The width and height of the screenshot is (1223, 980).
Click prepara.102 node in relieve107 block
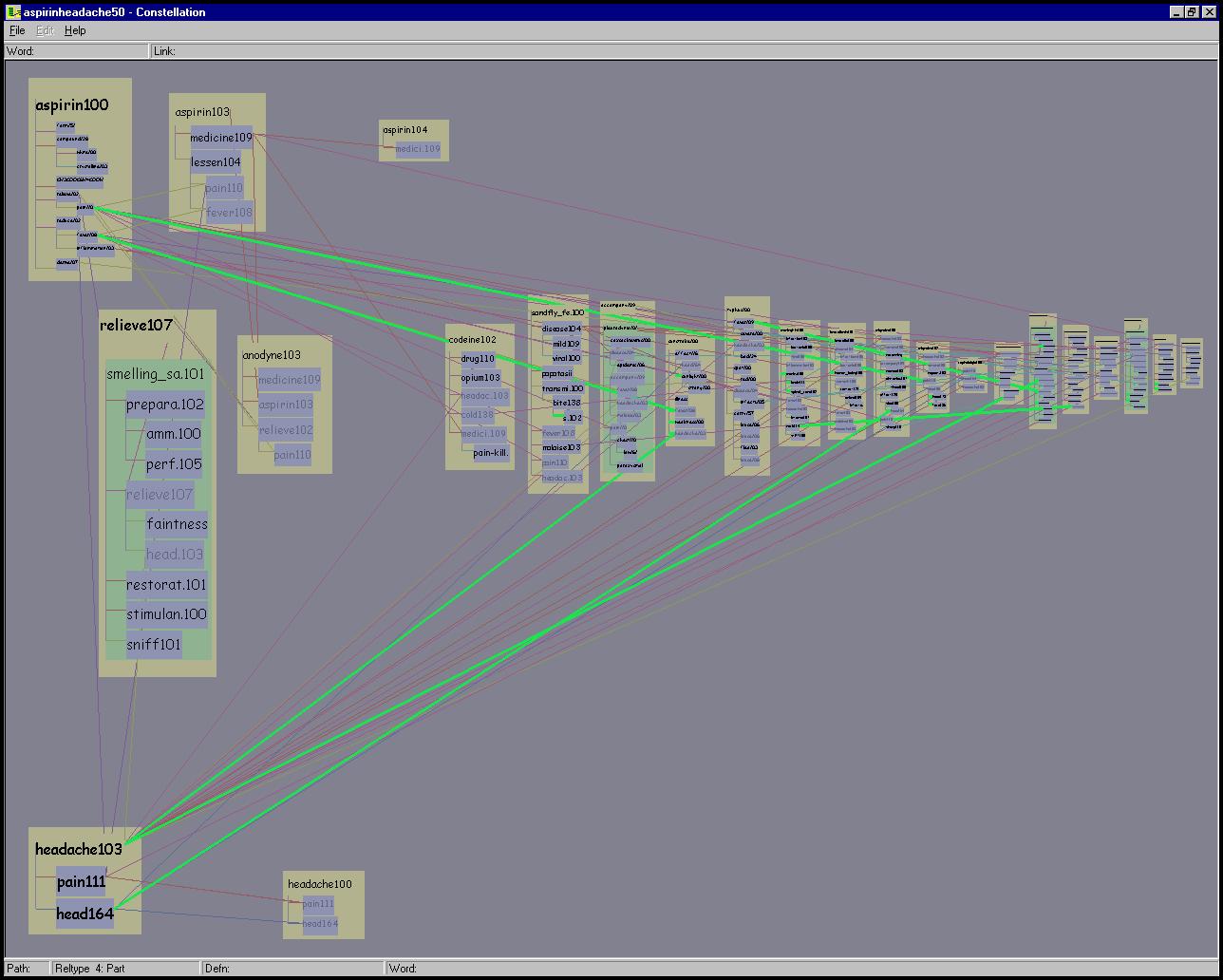164,405
